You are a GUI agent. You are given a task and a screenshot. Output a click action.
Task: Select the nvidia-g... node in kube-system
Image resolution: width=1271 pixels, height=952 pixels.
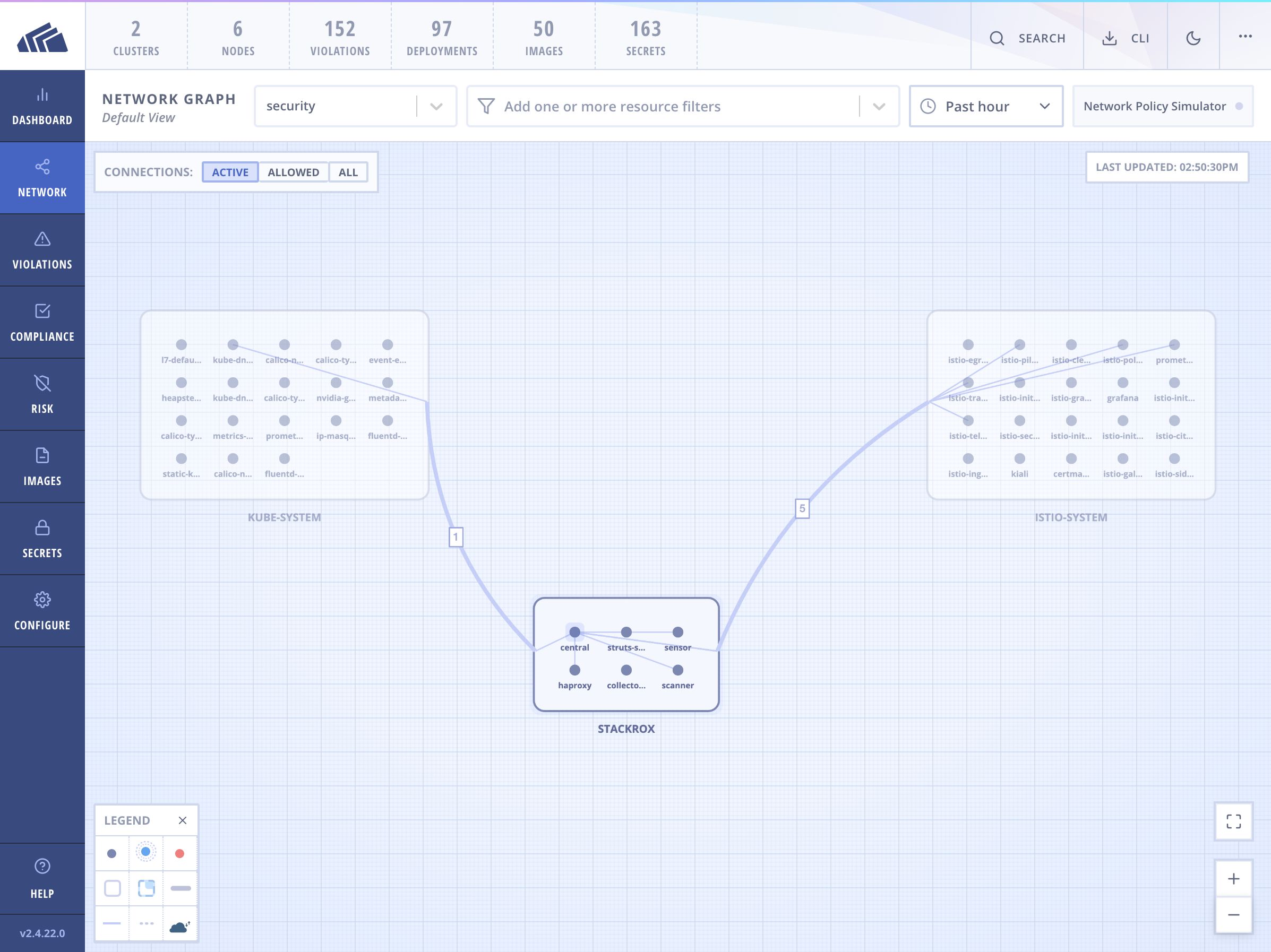coord(336,383)
